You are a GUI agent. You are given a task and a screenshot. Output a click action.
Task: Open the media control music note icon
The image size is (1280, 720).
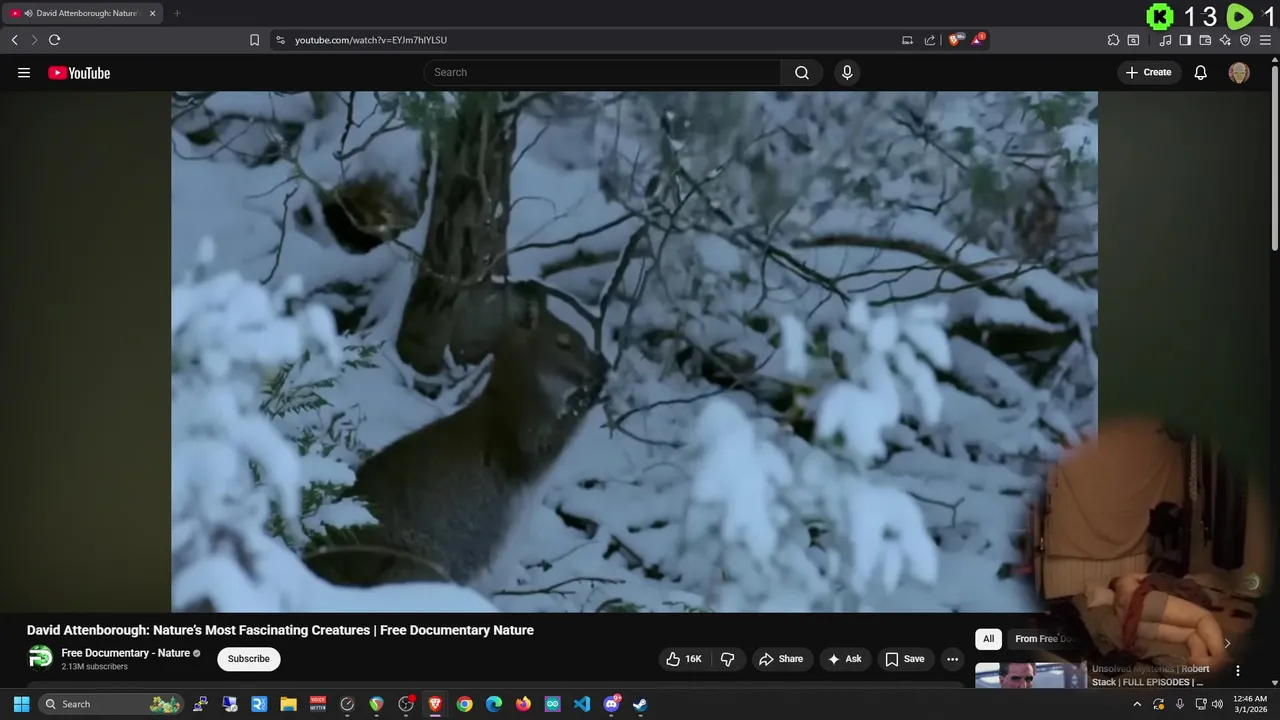point(1165,40)
